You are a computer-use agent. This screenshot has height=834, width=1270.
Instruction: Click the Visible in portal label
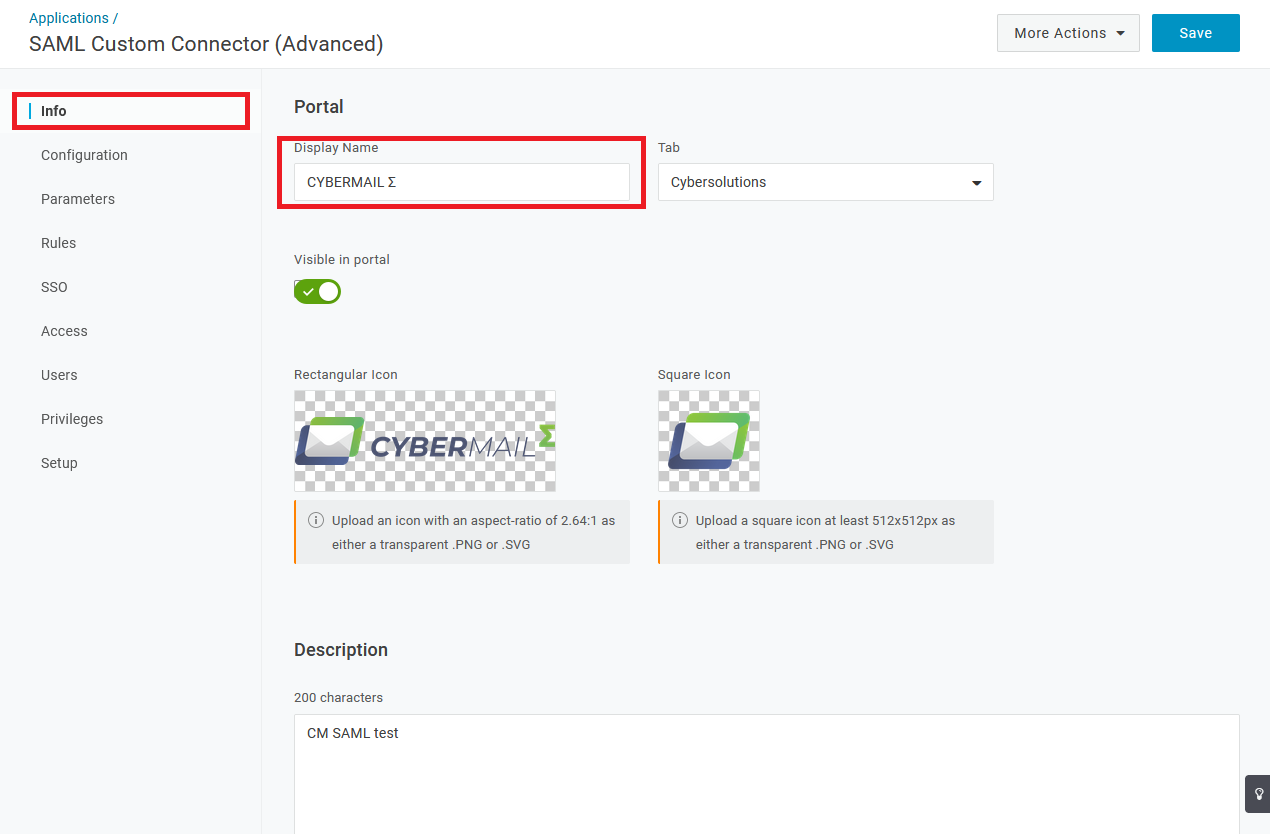[342, 259]
